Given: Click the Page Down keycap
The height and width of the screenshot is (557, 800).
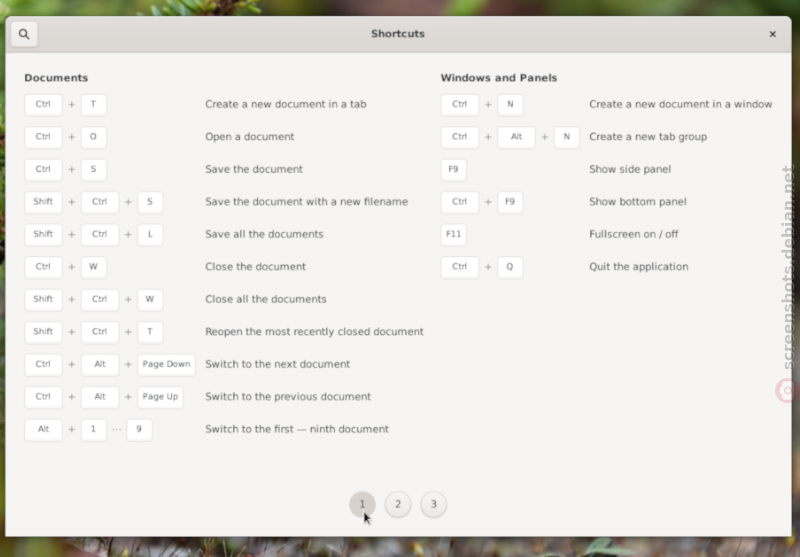Looking at the screenshot, I should pos(166,365).
